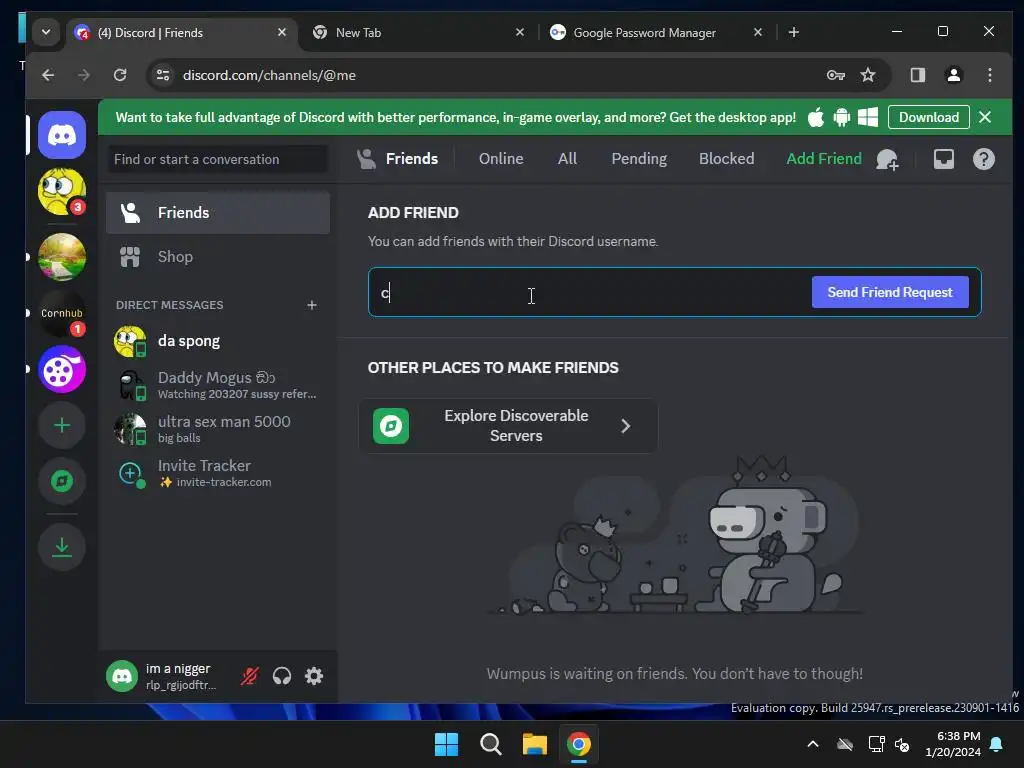The height and width of the screenshot is (768, 1024).
Task: Toggle the muted microphone icon
Action: 249,676
